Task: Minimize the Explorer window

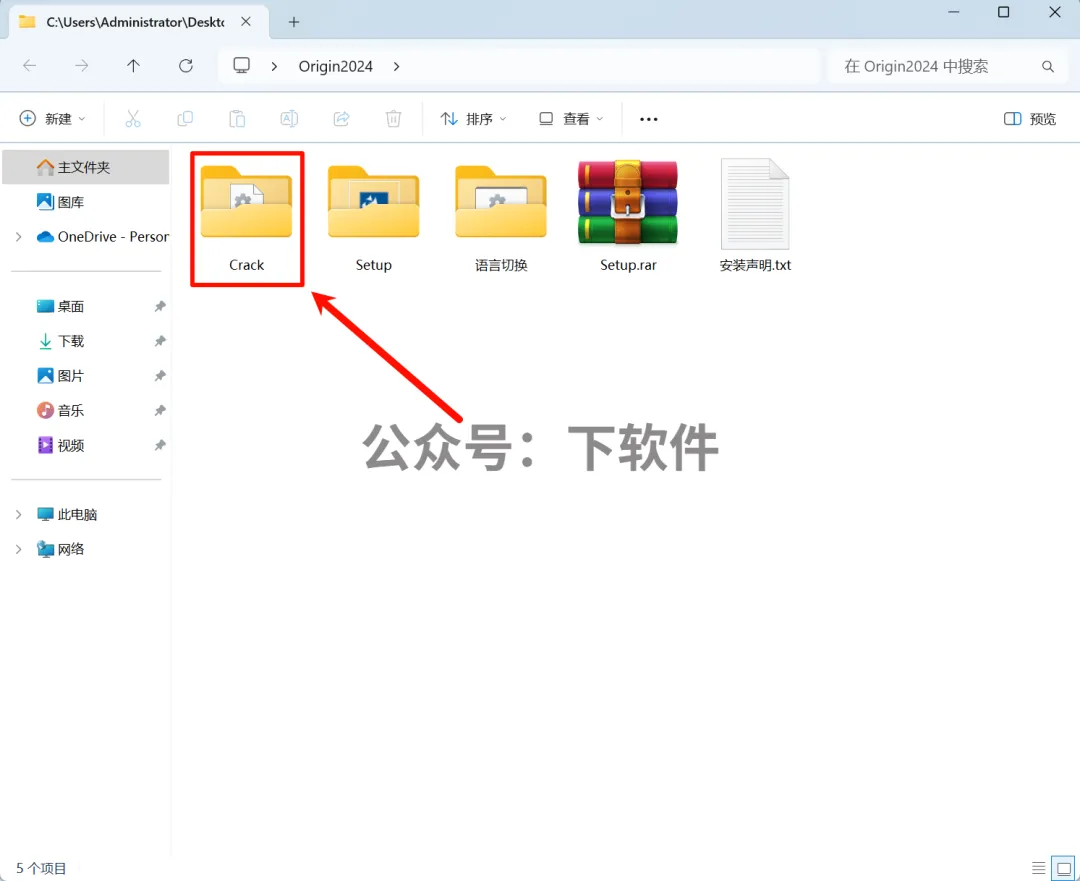Action: tap(953, 12)
